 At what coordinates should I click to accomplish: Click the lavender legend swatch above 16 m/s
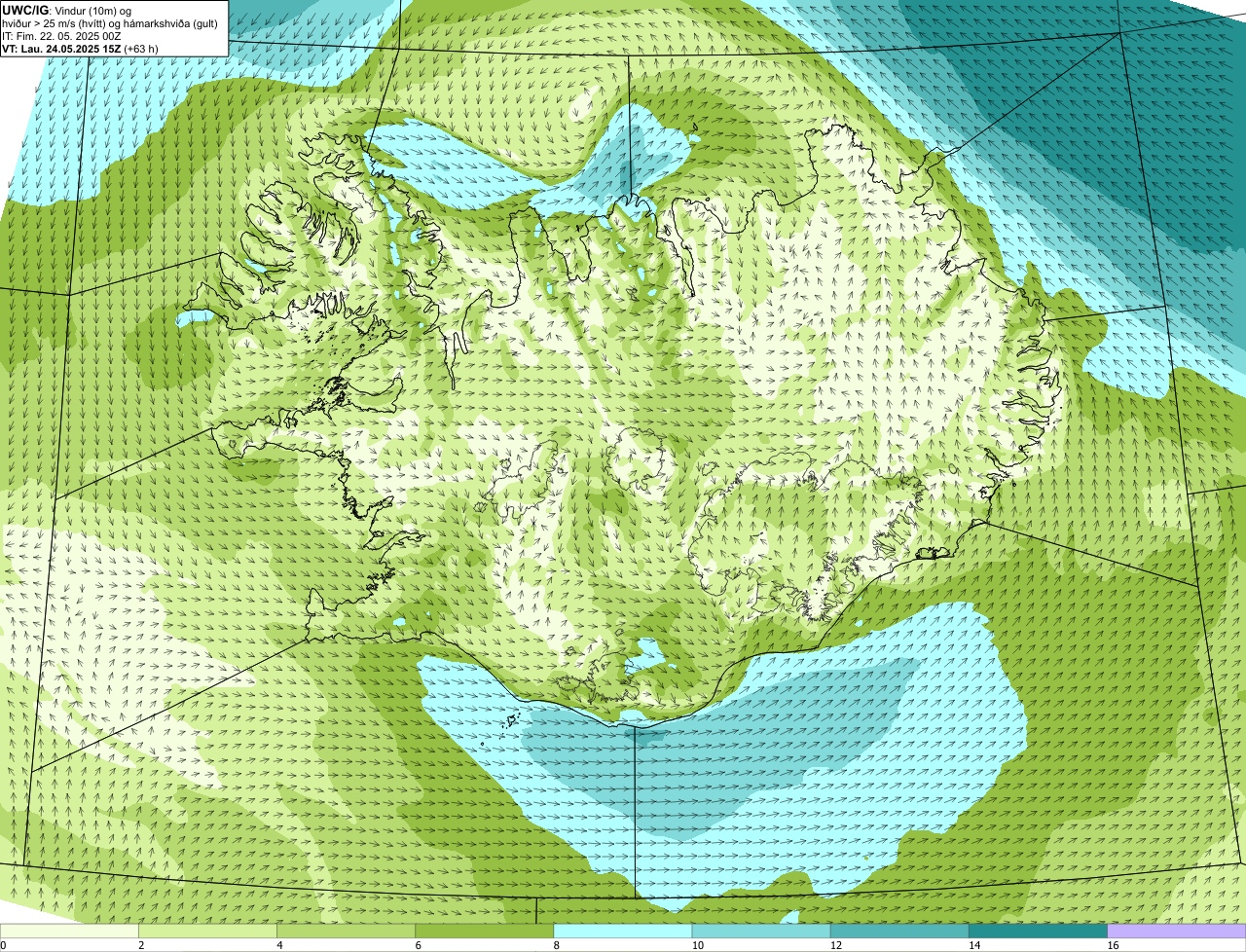coord(1177,932)
